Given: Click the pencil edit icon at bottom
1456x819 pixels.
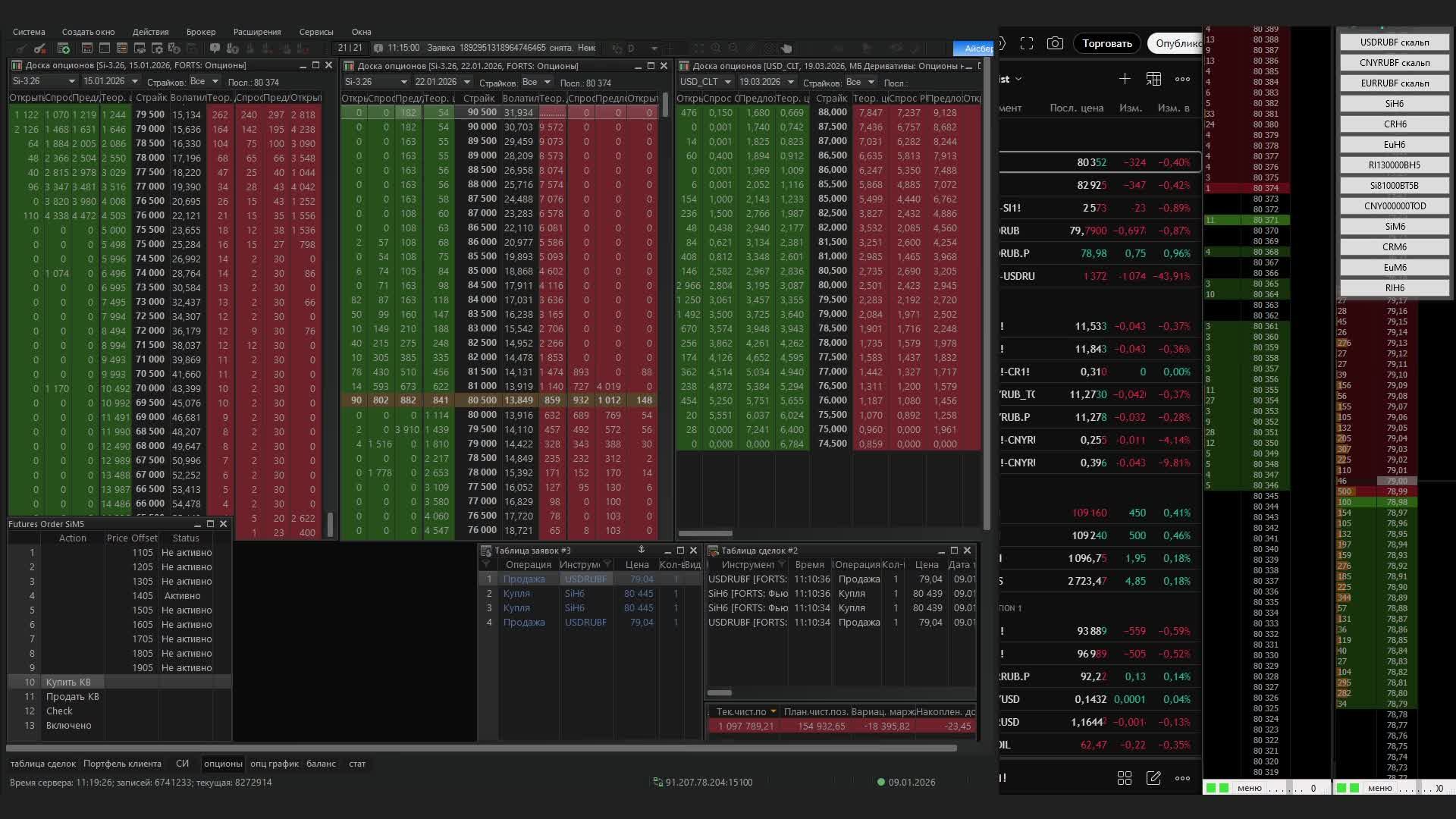Looking at the screenshot, I should (1153, 778).
